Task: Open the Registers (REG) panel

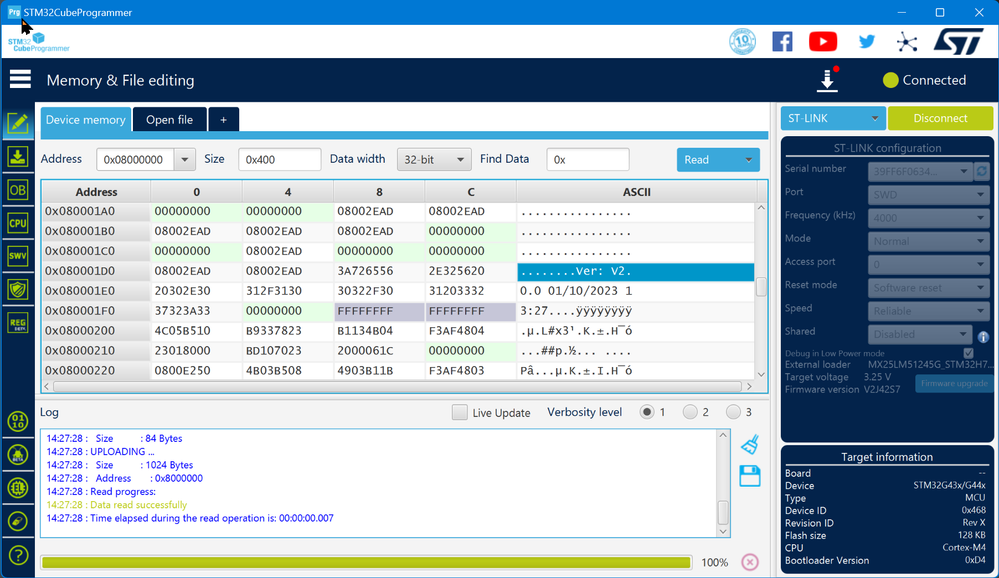Action: click(18, 322)
